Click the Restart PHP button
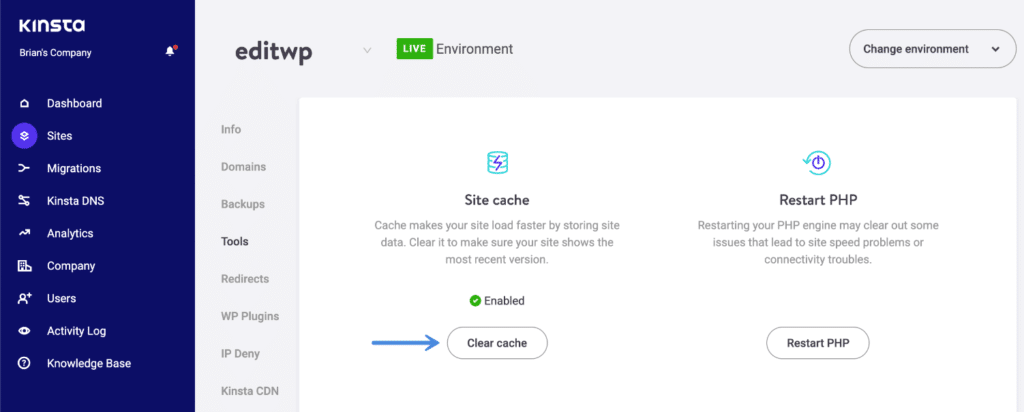Image resolution: width=1024 pixels, height=412 pixels. tap(818, 343)
